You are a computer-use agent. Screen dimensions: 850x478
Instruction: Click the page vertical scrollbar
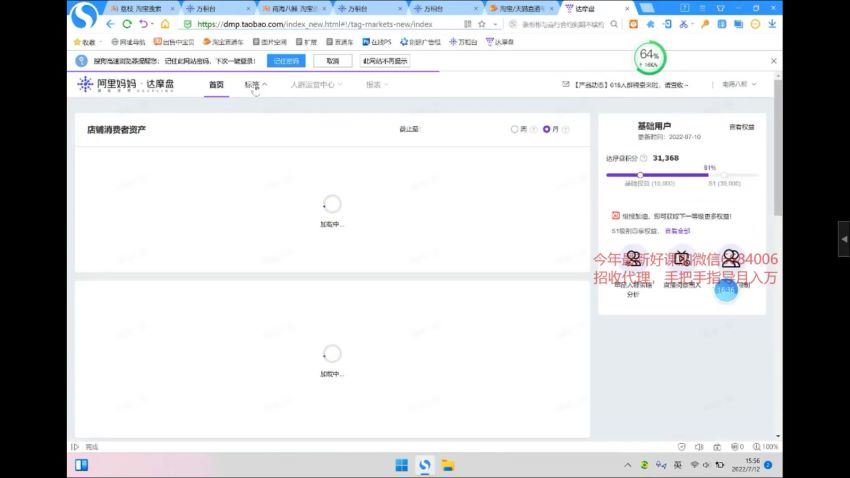tap(778, 147)
